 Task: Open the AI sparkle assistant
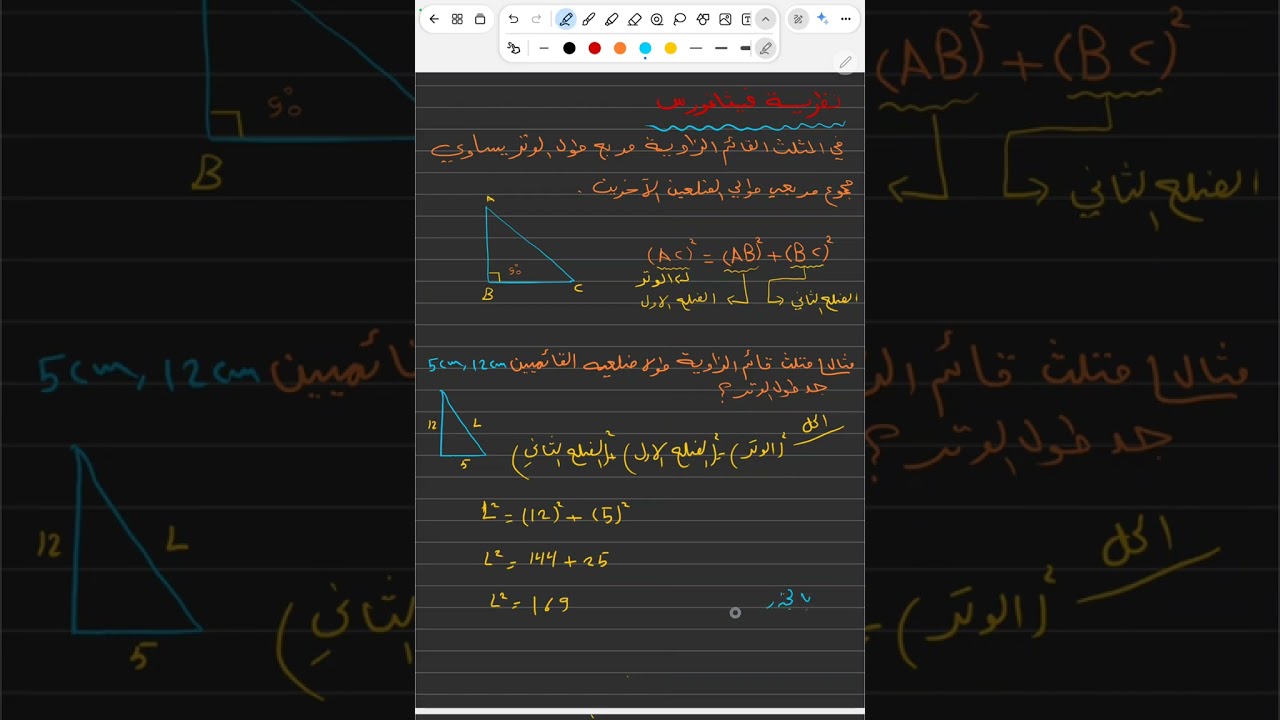tap(822, 19)
